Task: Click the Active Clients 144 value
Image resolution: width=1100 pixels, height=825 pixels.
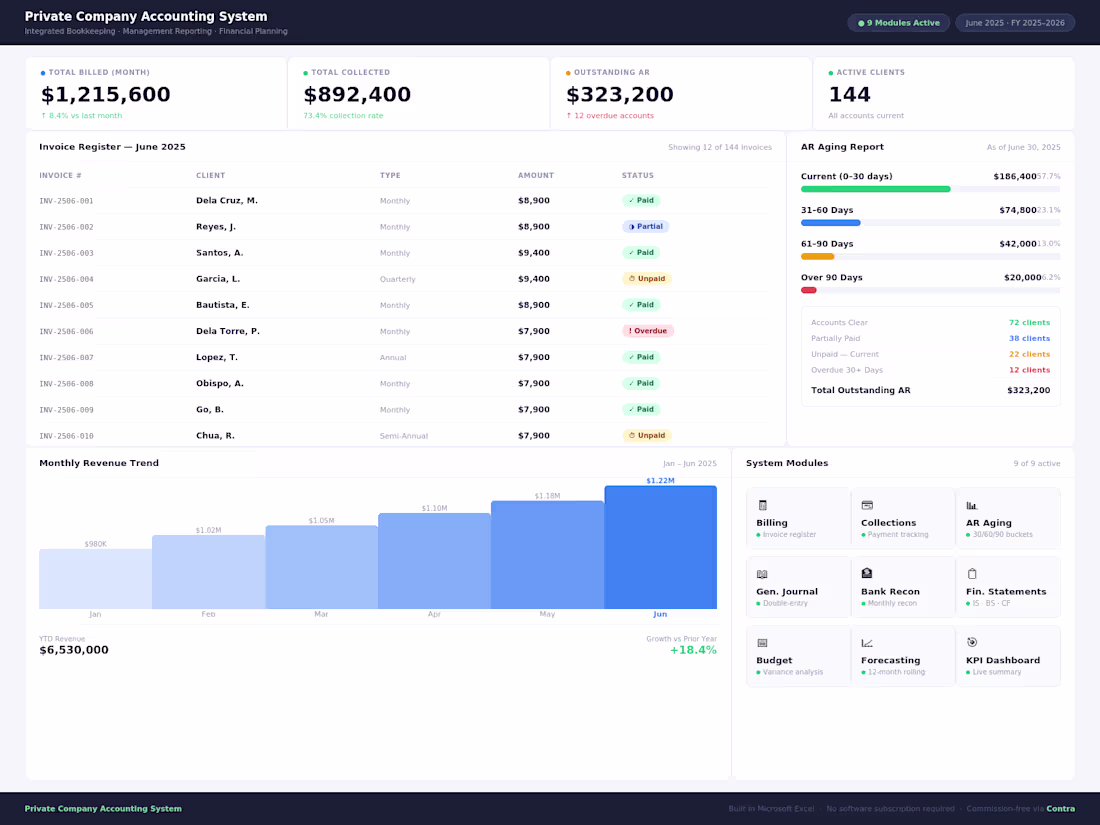Action: (x=850, y=95)
